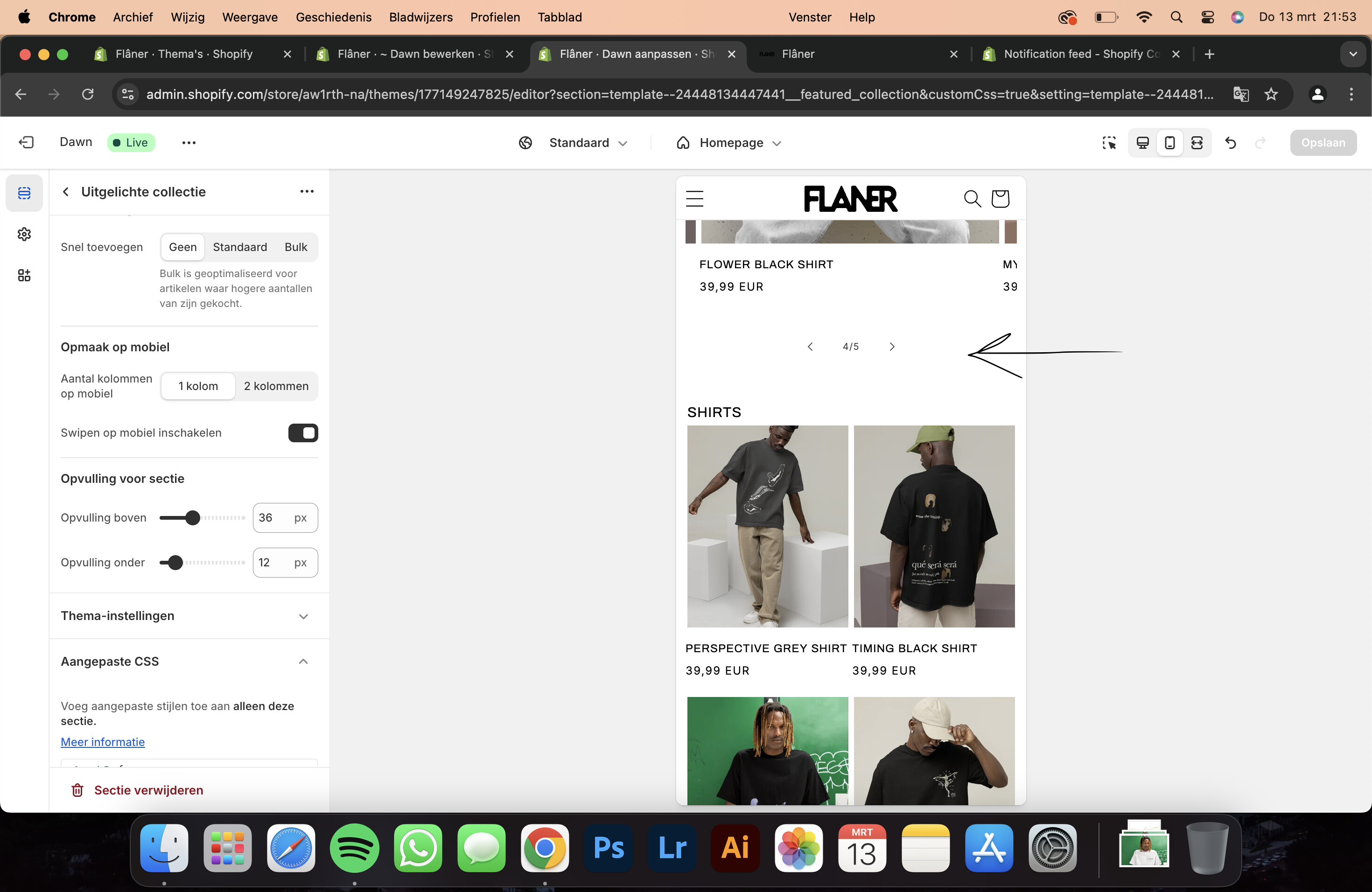The image size is (1372, 892).
Task: Open the Meer informatie link
Action: (103, 742)
